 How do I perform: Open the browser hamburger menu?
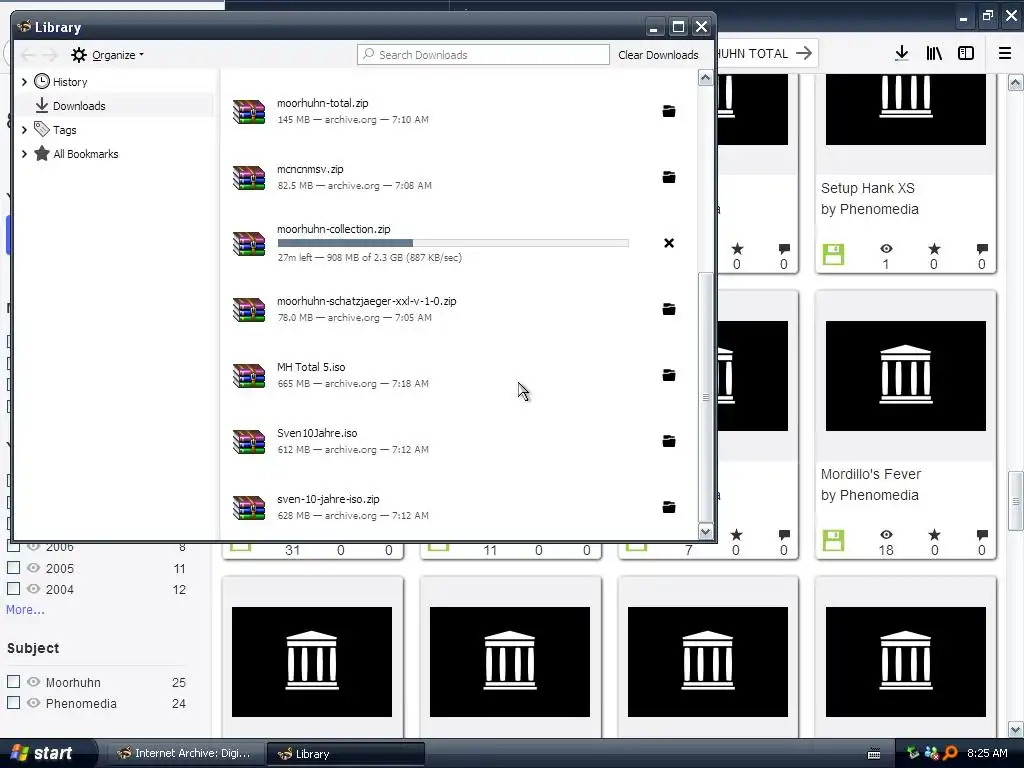[1005, 54]
